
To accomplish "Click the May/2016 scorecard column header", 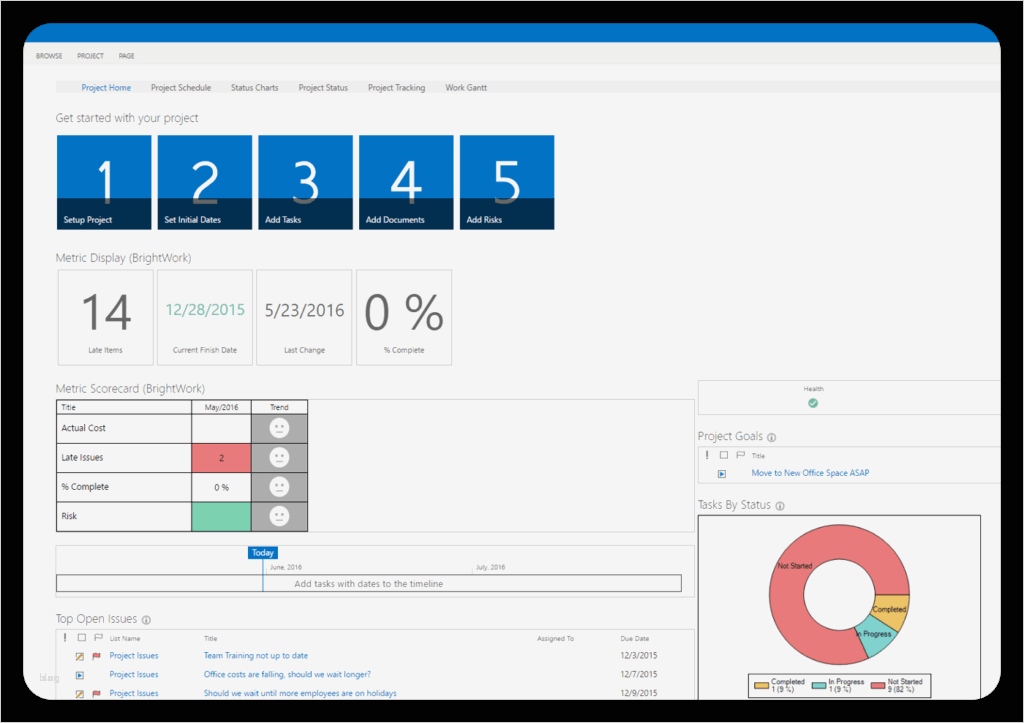I will (x=221, y=408).
